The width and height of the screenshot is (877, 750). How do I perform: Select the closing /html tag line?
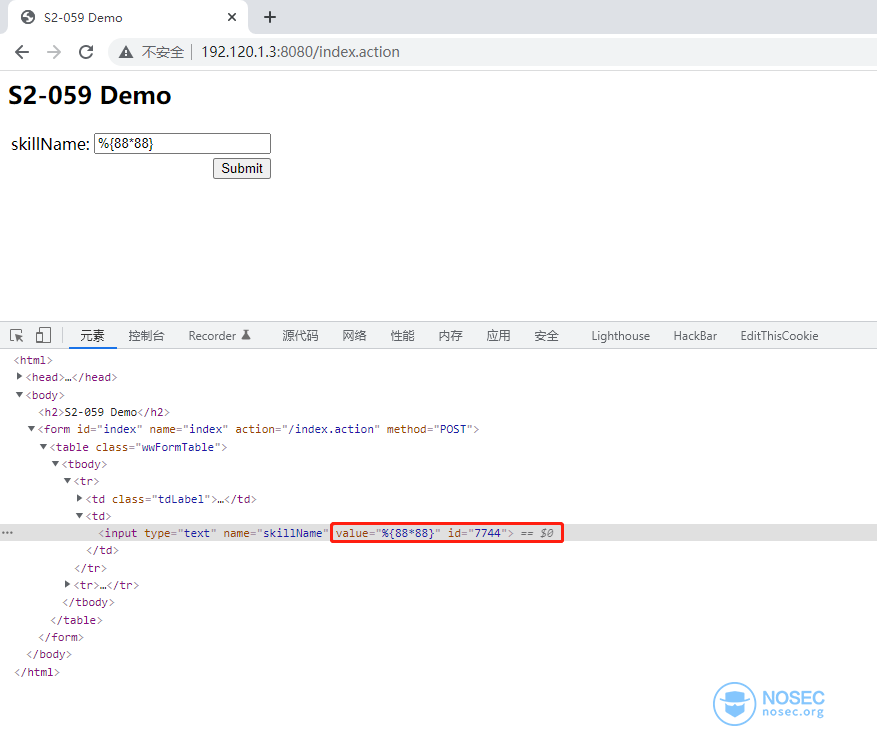click(37, 672)
